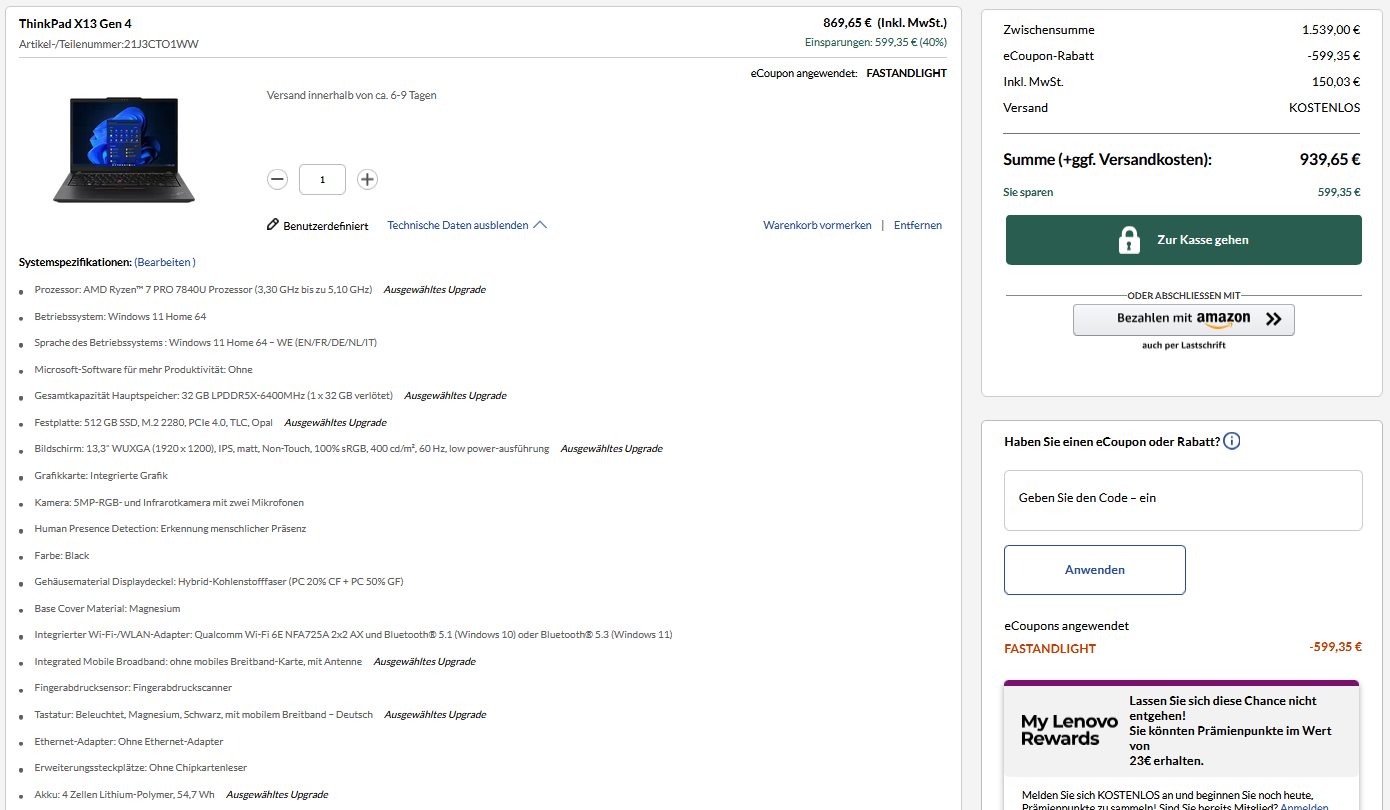The width and height of the screenshot is (1390, 810).
Task: Click the Anwenden coupon button
Action: (1094, 569)
